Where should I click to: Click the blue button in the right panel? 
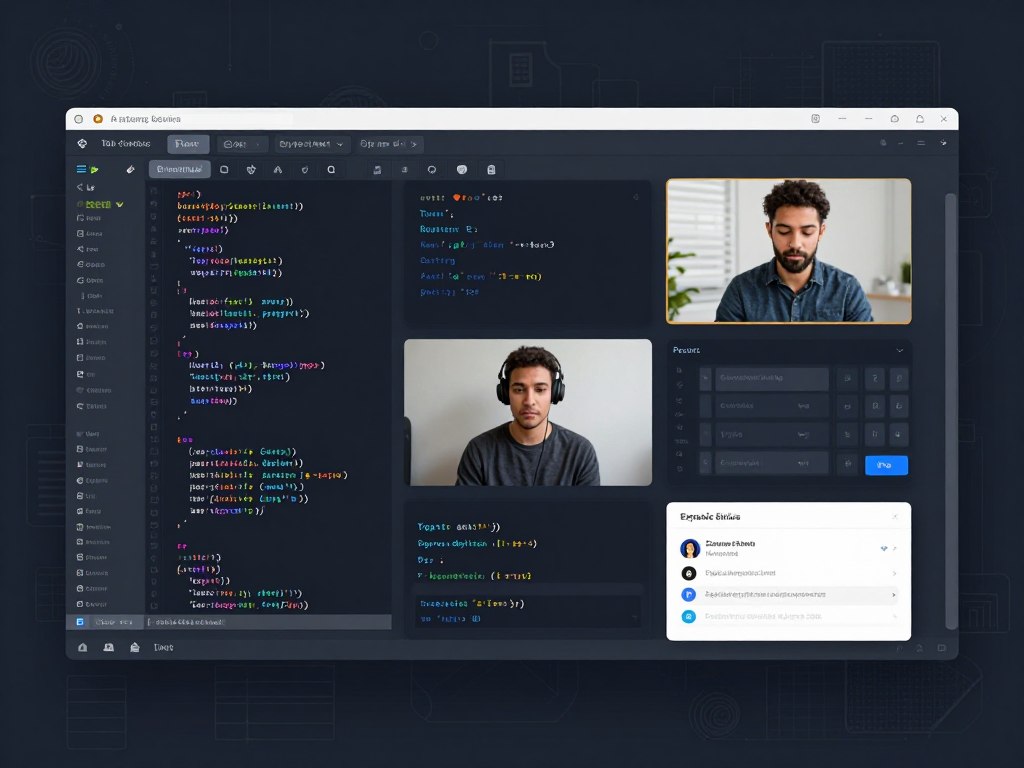886,465
